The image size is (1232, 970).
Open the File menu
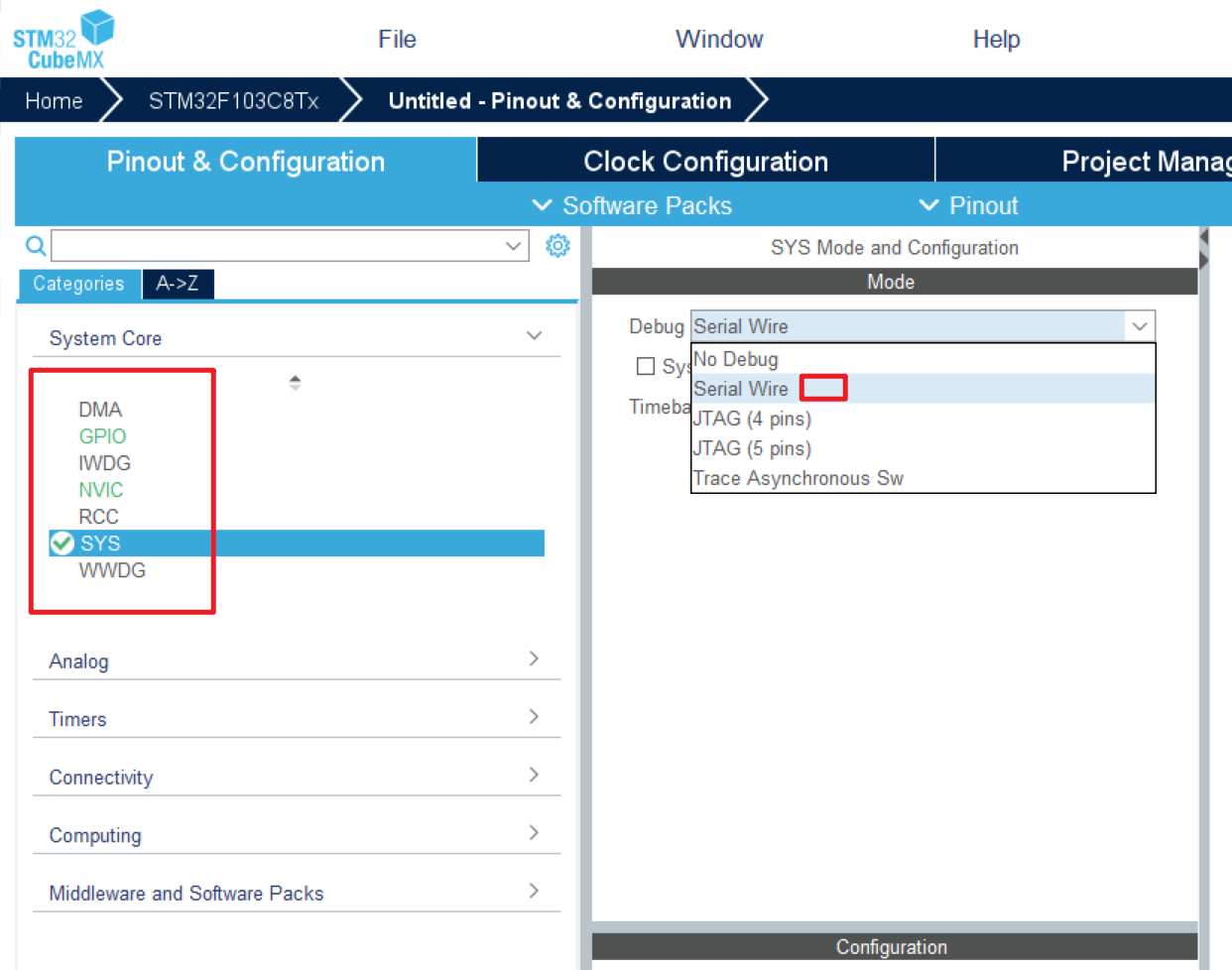(397, 39)
